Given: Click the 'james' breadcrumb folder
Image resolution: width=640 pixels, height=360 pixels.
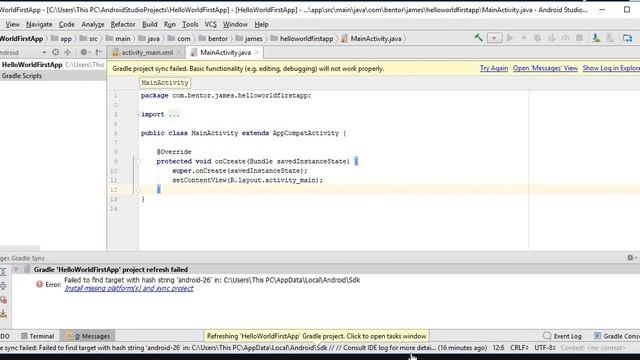Looking at the screenshot, I should pyautogui.click(x=249, y=39).
